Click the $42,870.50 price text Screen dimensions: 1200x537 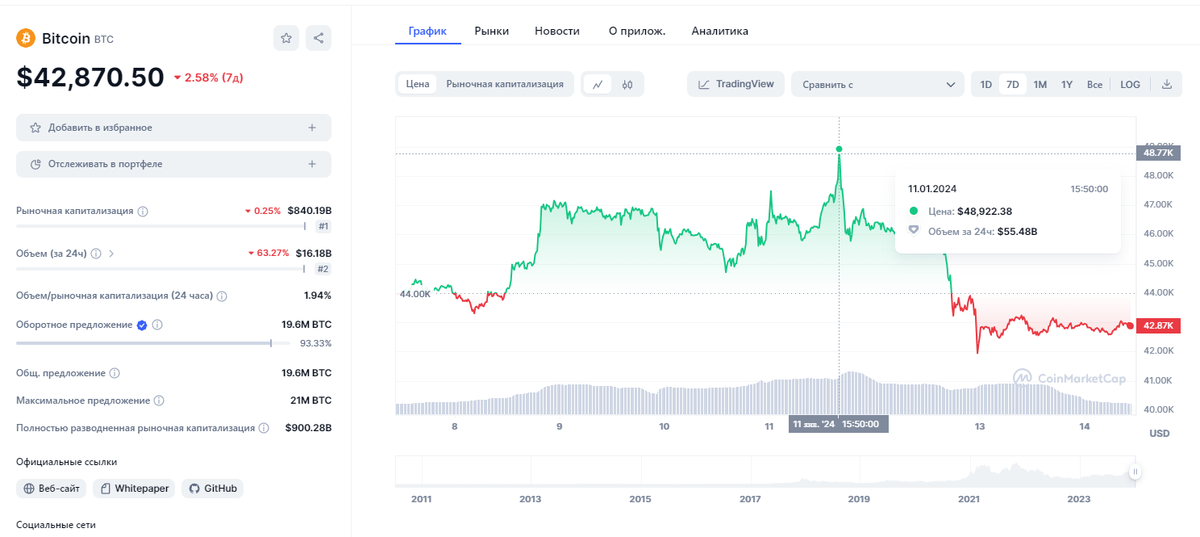point(90,77)
